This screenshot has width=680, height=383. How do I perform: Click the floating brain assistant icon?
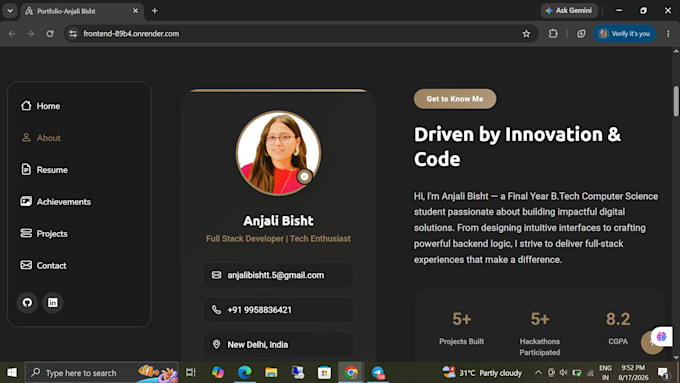(661, 337)
